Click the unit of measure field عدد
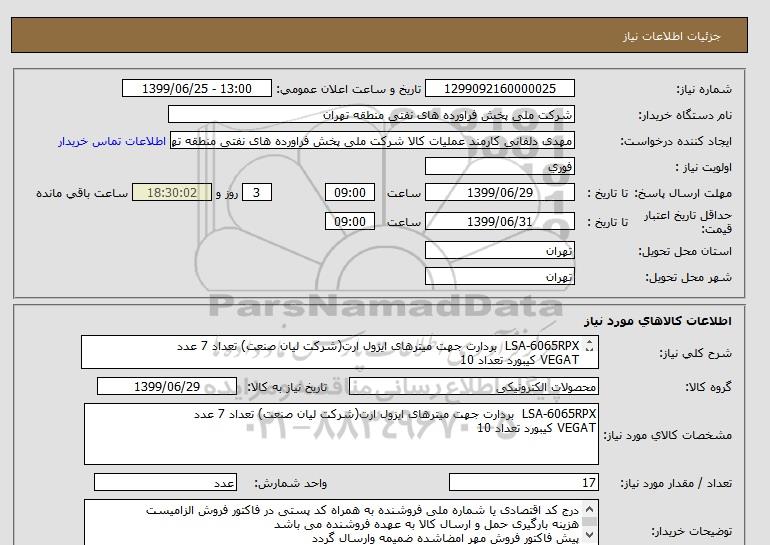 point(165,483)
